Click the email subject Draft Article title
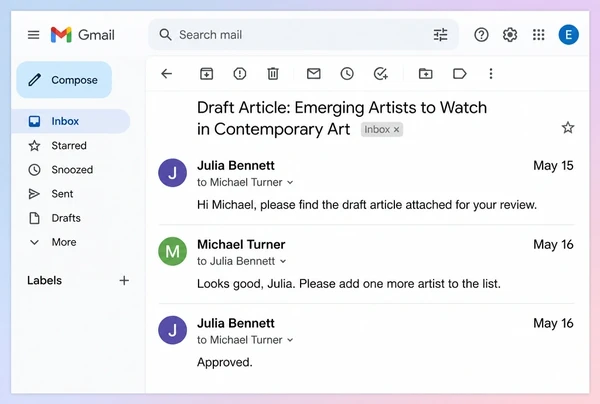600x404 pixels. 342,118
